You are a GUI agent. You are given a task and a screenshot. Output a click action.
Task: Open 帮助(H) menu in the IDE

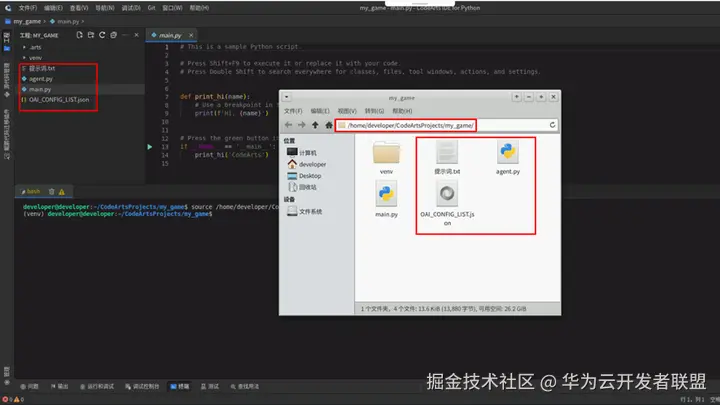(199, 8)
